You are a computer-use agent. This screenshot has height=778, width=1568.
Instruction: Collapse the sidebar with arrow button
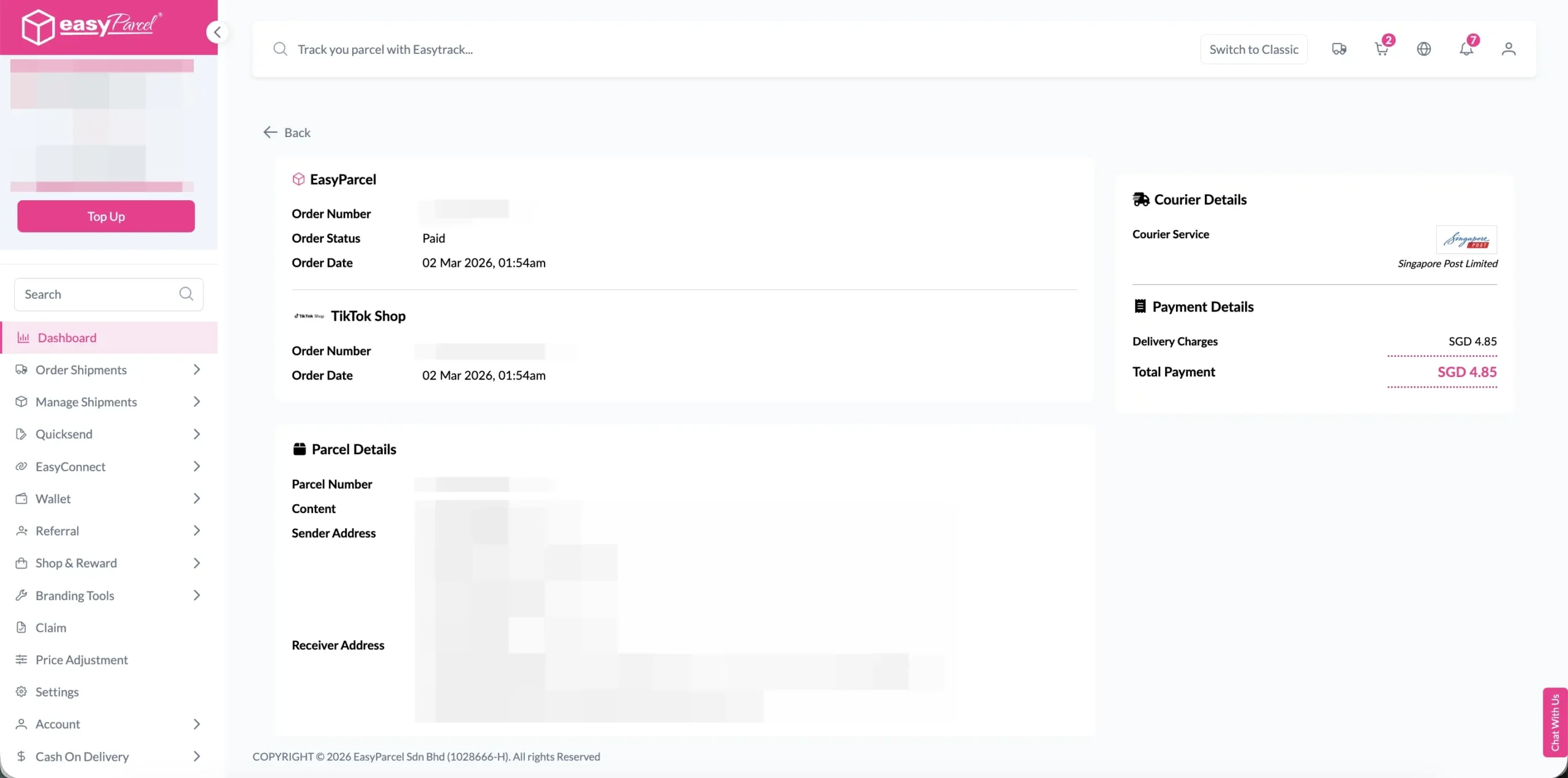click(x=217, y=32)
